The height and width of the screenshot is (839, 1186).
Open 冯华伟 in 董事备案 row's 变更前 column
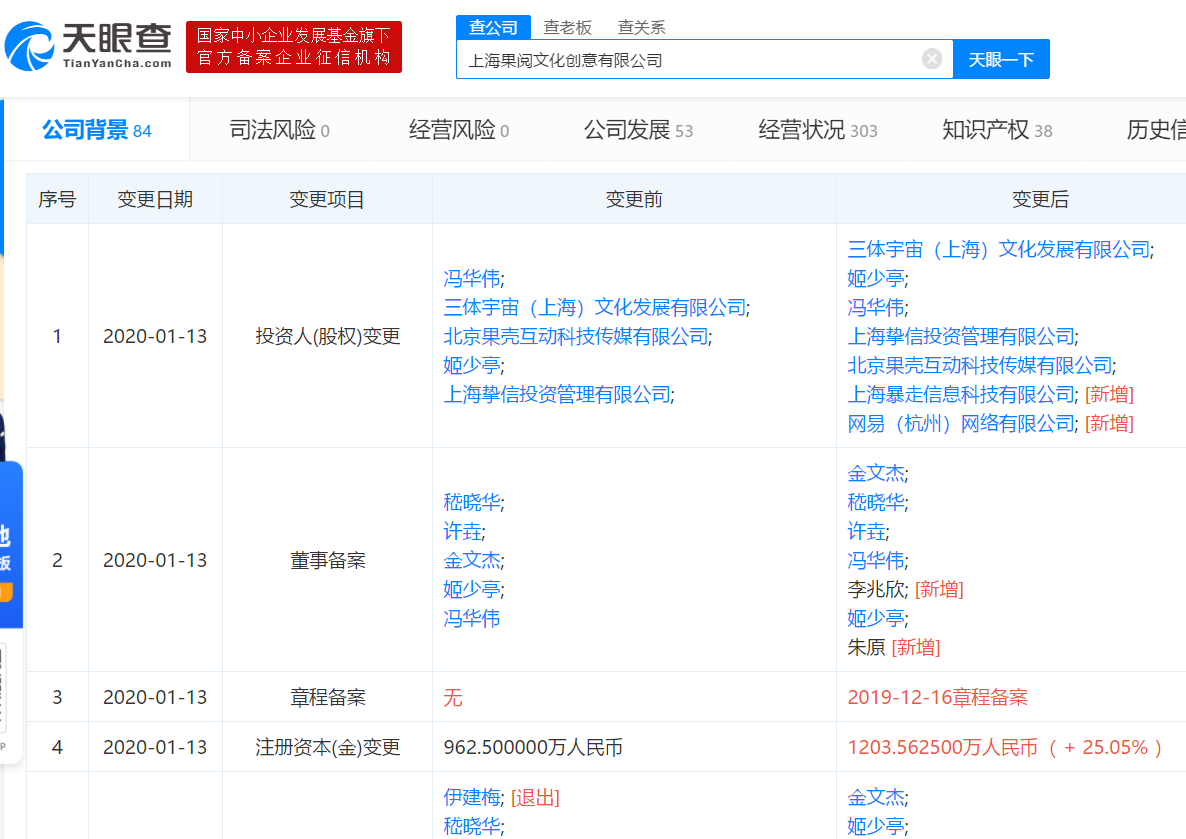[472, 618]
